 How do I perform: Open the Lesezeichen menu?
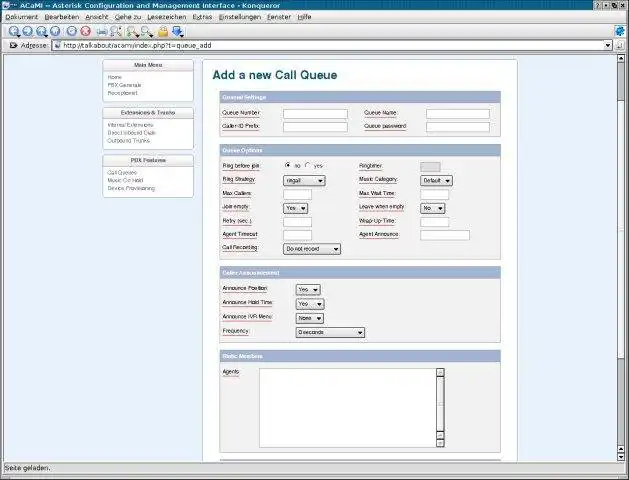pos(166,17)
